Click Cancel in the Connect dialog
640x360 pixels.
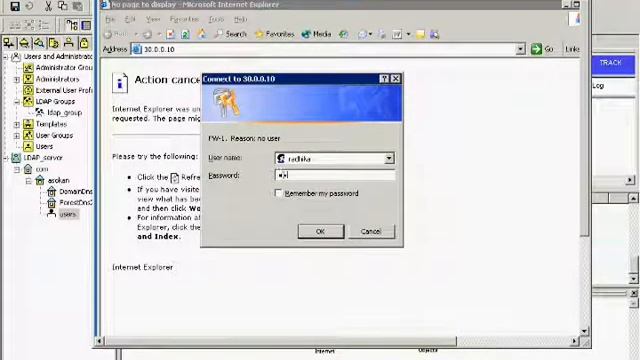pyautogui.click(x=371, y=231)
